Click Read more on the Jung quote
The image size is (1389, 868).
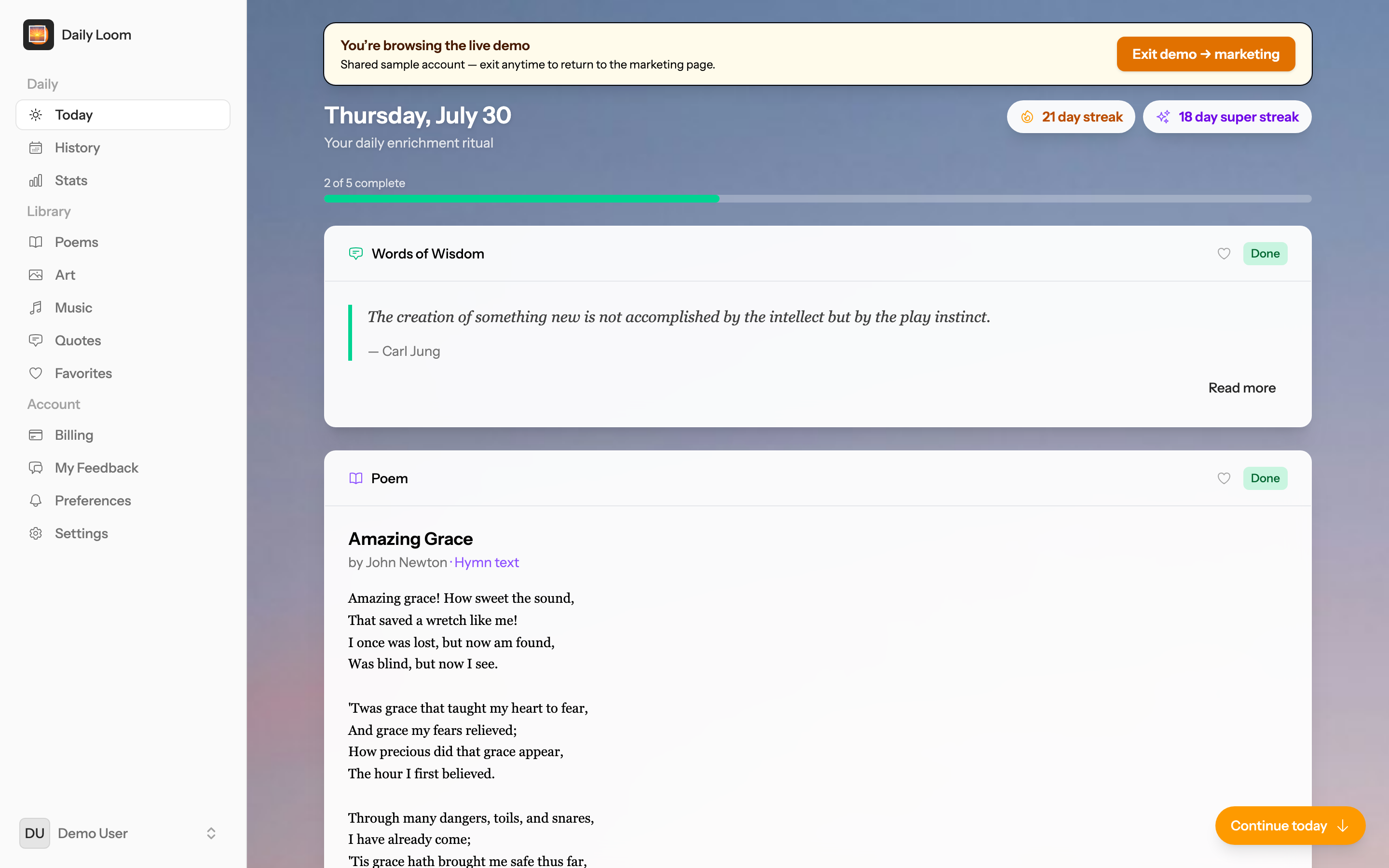pos(1242,388)
